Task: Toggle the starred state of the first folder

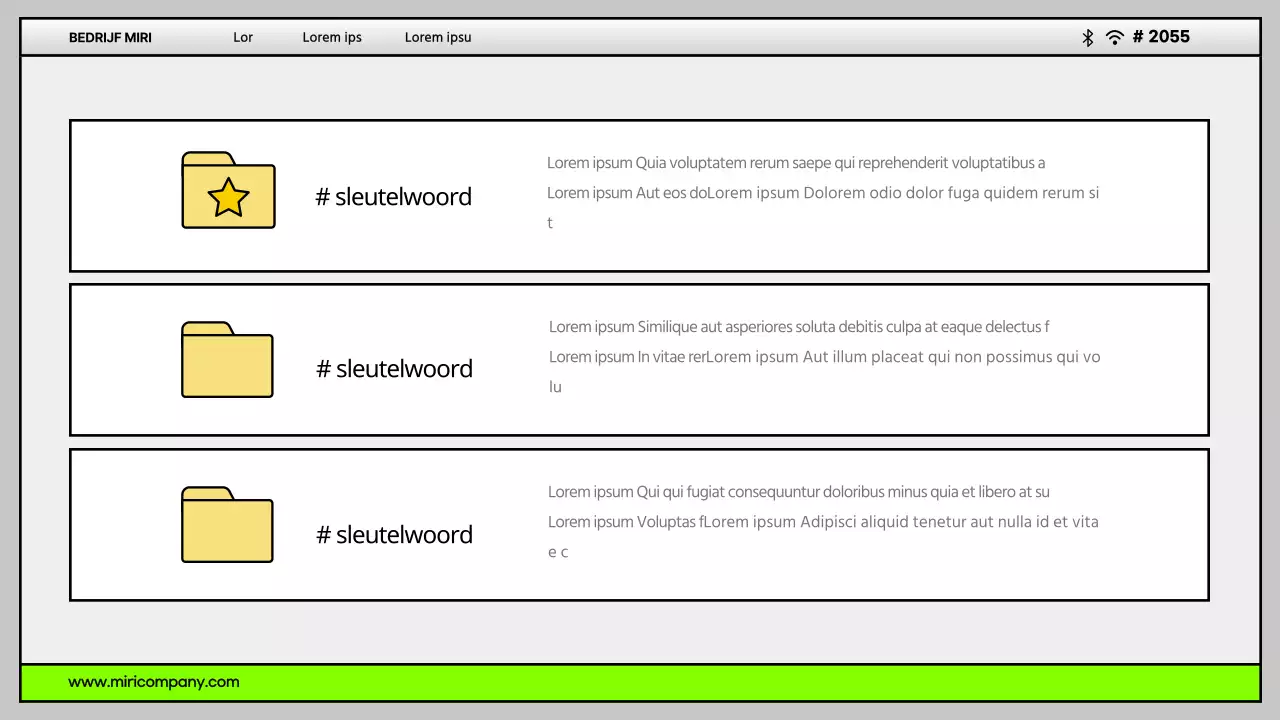Action: 228,199
